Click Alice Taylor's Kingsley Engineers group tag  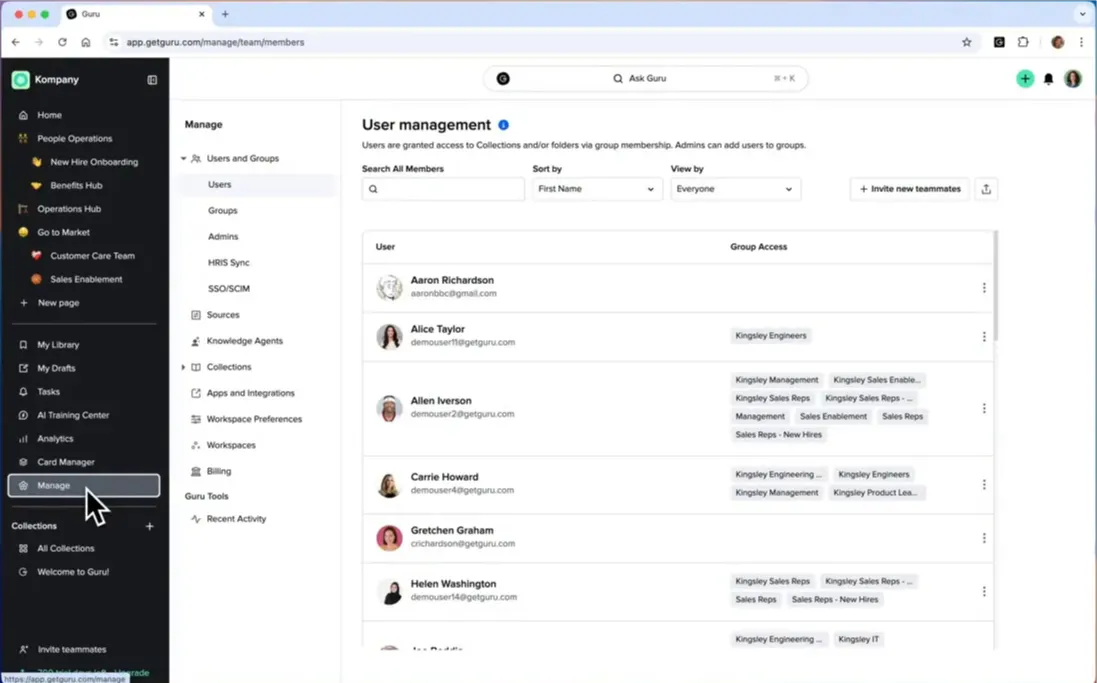pyautogui.click(x=770, y=336)
